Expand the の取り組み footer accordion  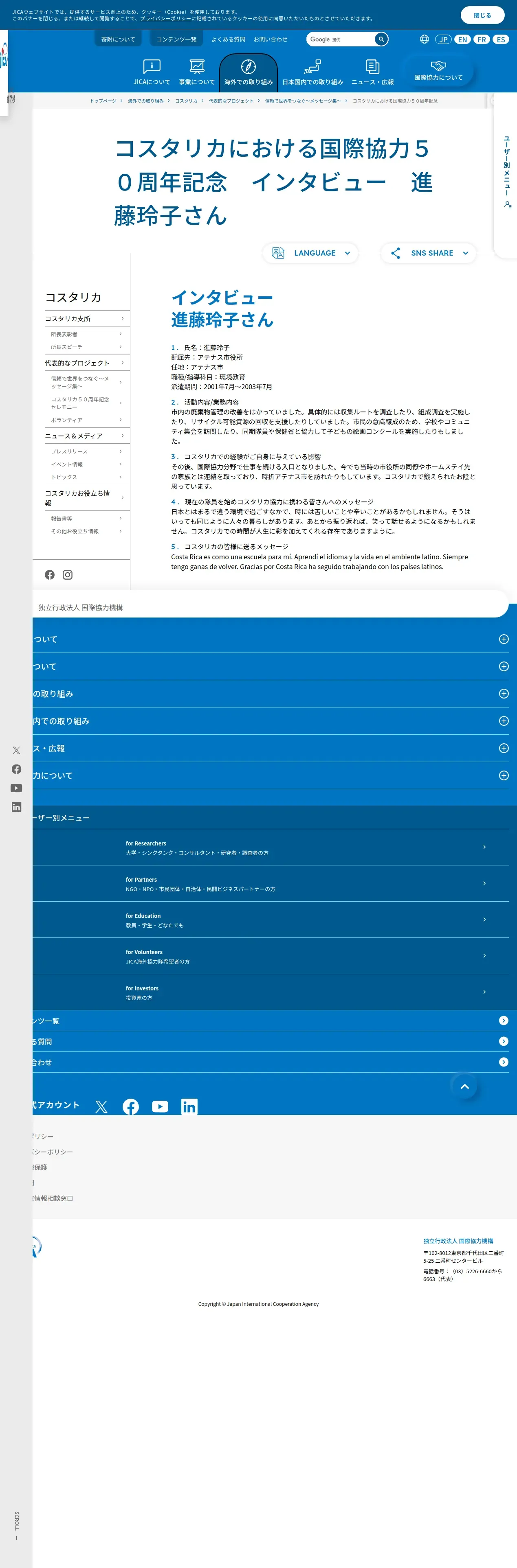[271, 694]
